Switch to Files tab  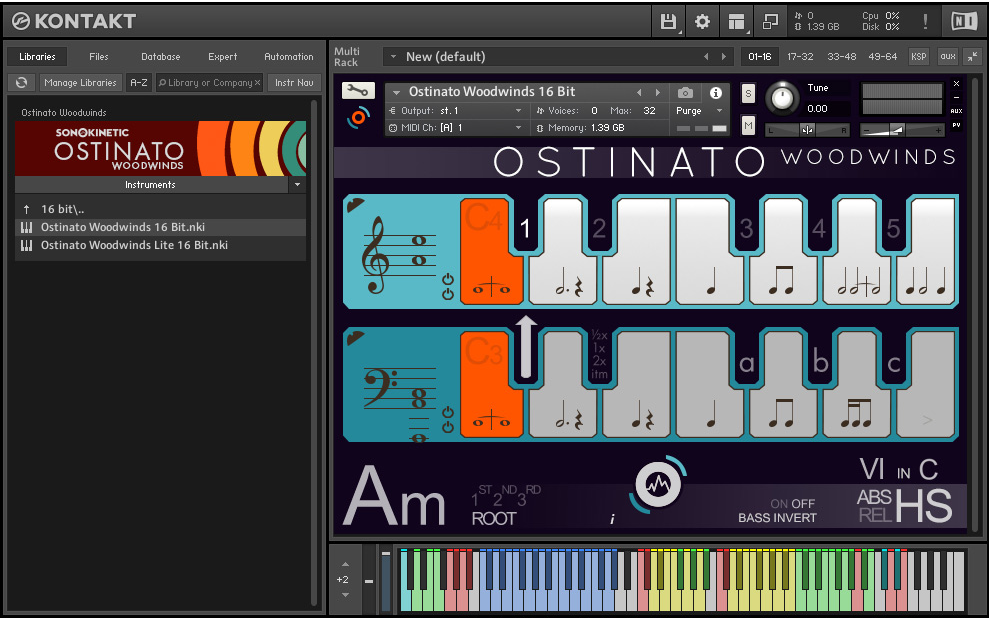coord(98,57)
